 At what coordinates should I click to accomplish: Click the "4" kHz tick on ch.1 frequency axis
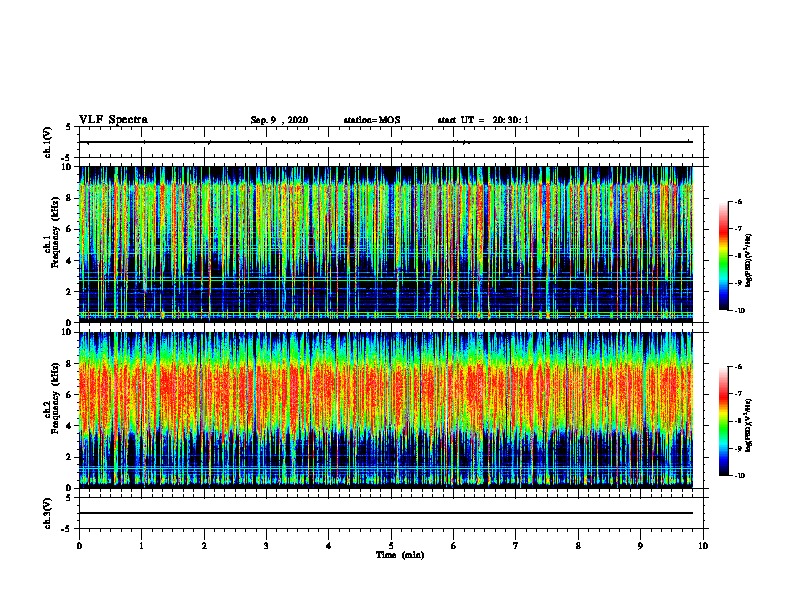pyautogui.click(x=69, y=261)
